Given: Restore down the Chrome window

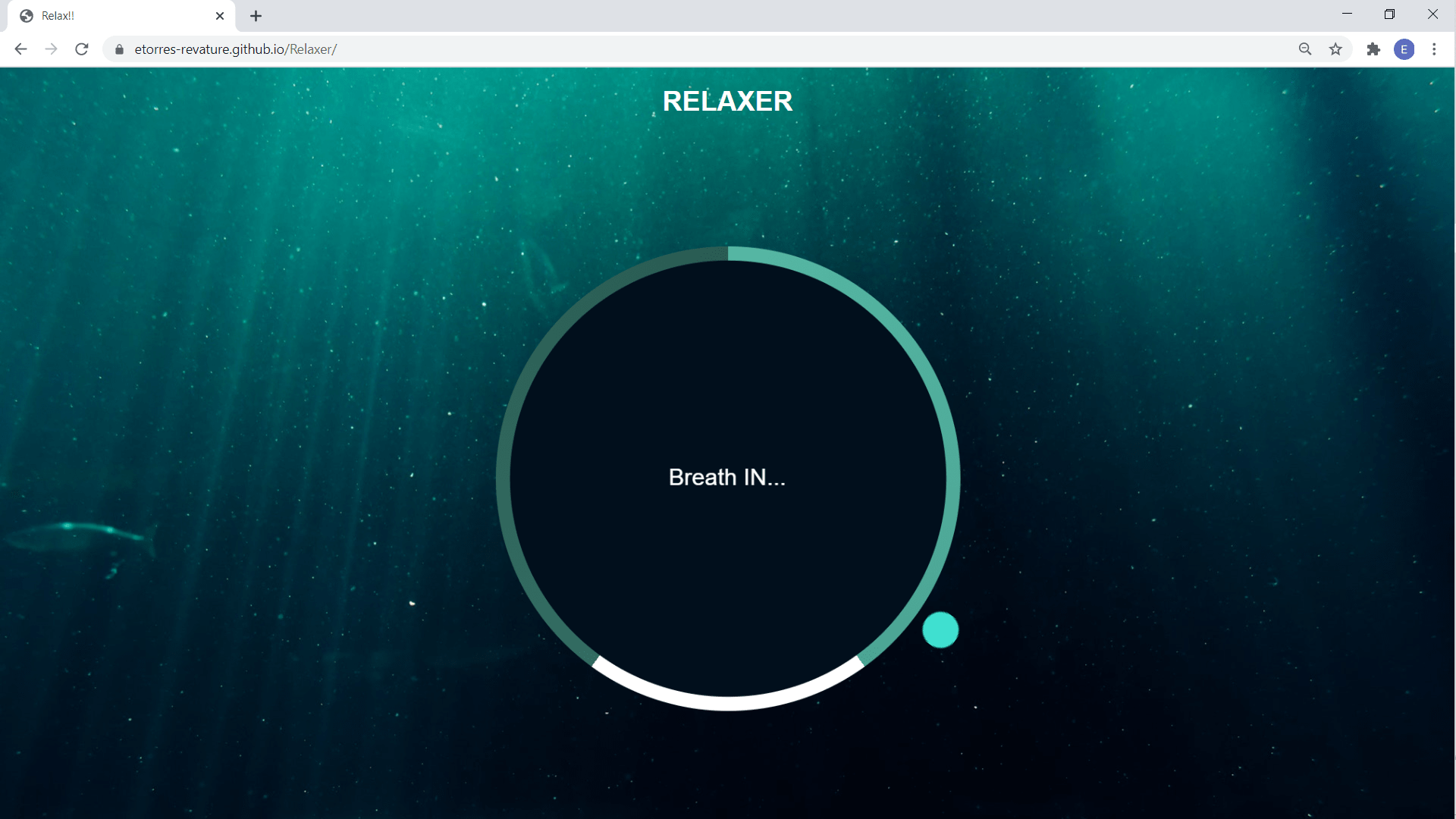Looking at the screenshot, I should click(x=1389, y=14).
